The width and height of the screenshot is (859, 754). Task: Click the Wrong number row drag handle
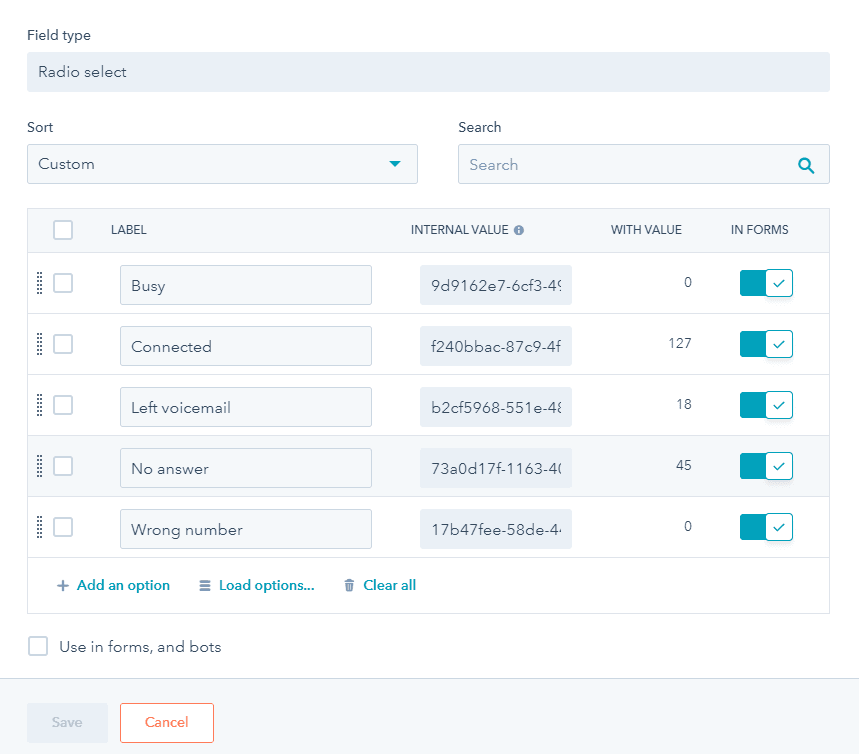pyautogui.click(x=39, y=528)
